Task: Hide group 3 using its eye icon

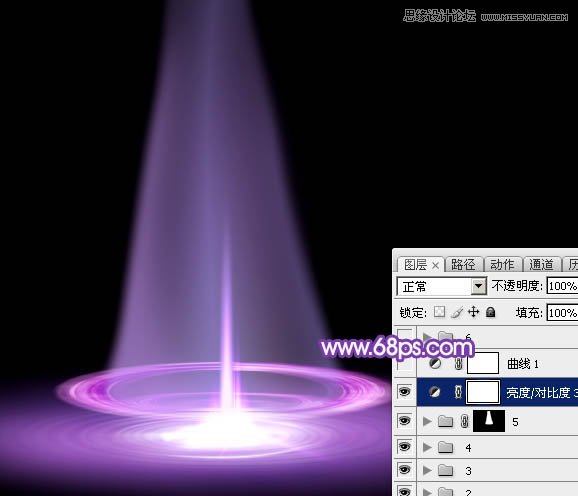Action: tap(404, 469)
